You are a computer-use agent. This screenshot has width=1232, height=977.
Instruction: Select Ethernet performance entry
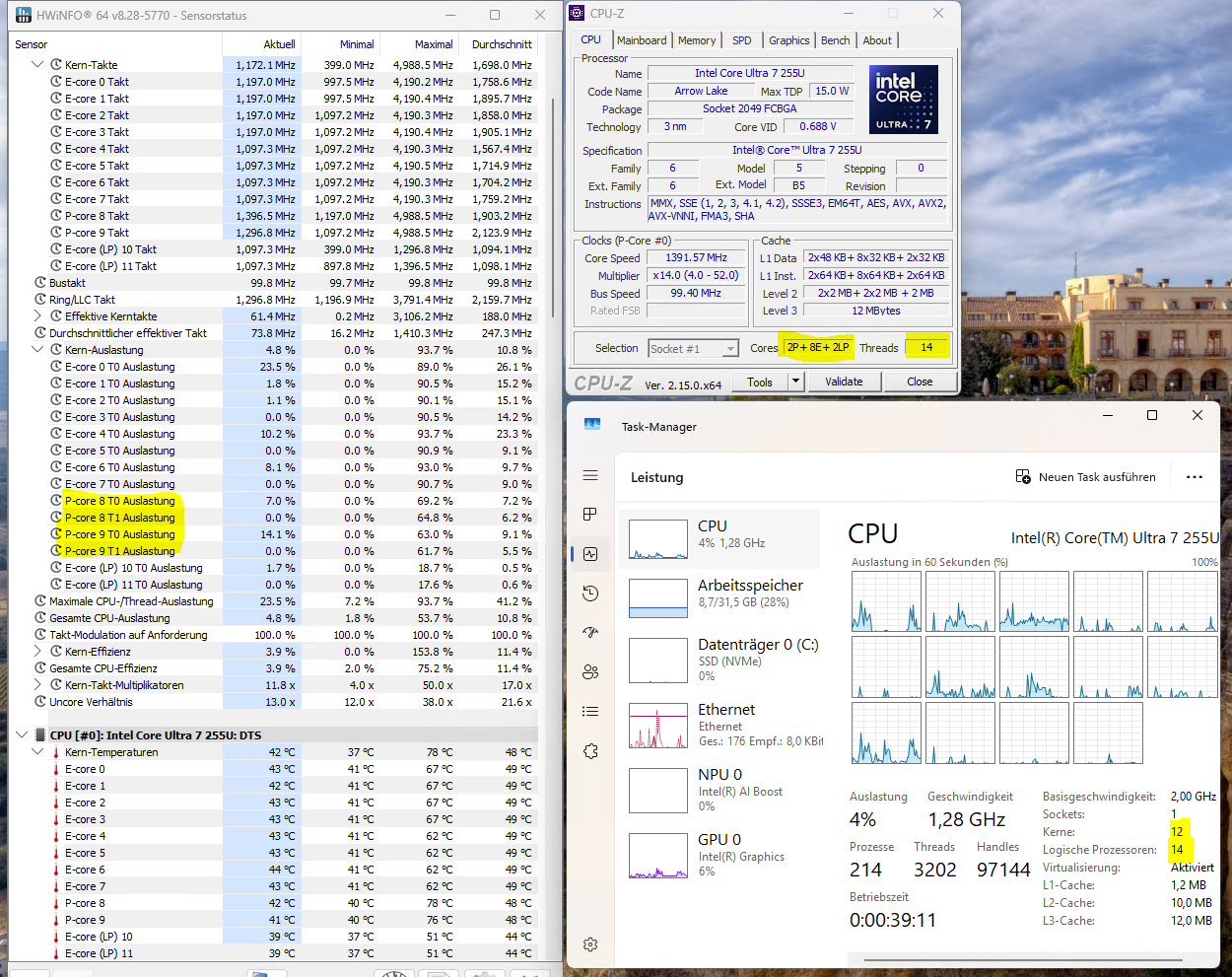719,725
